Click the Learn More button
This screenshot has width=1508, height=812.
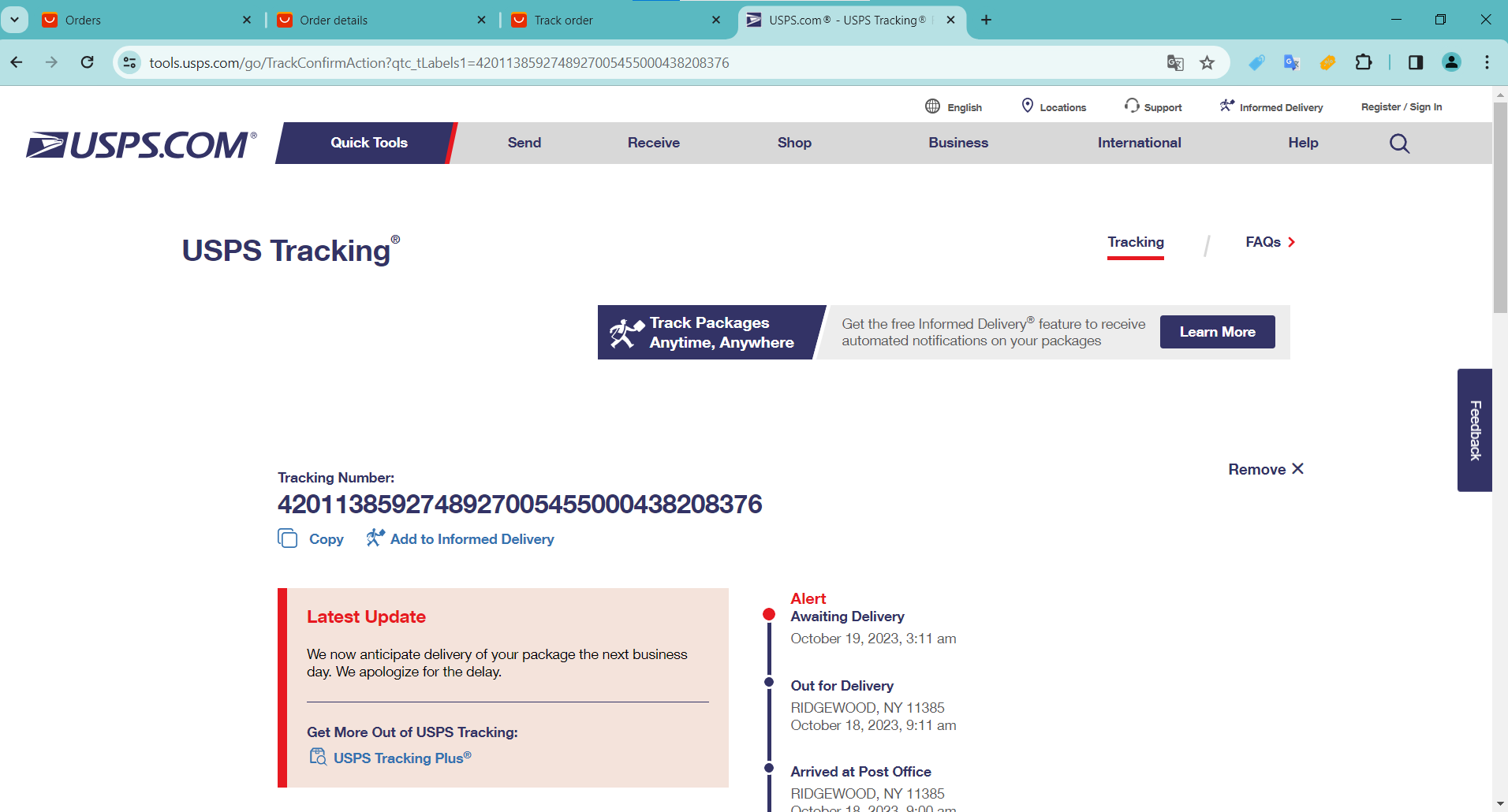(x=1218, y=332)
